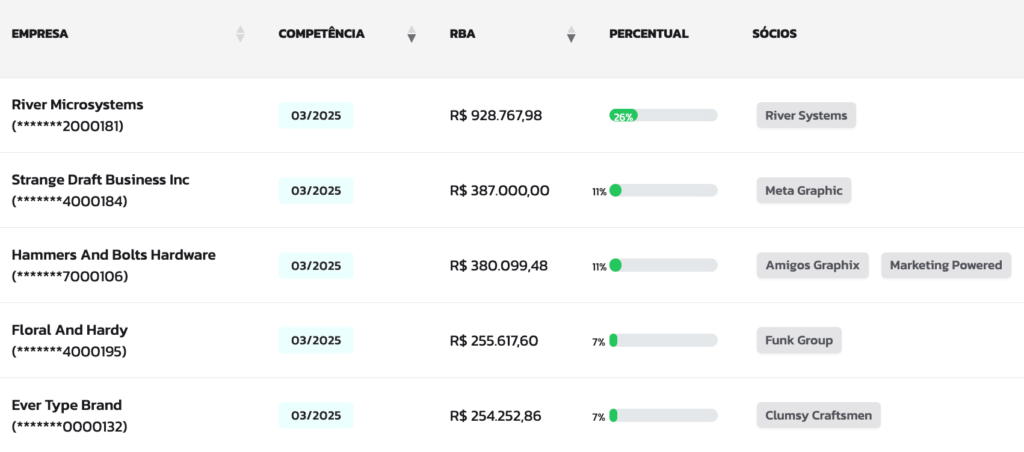1024x452 pixels.
Task: Click Ever Type Brand 03/2025 badge
Action: (316, 415)
